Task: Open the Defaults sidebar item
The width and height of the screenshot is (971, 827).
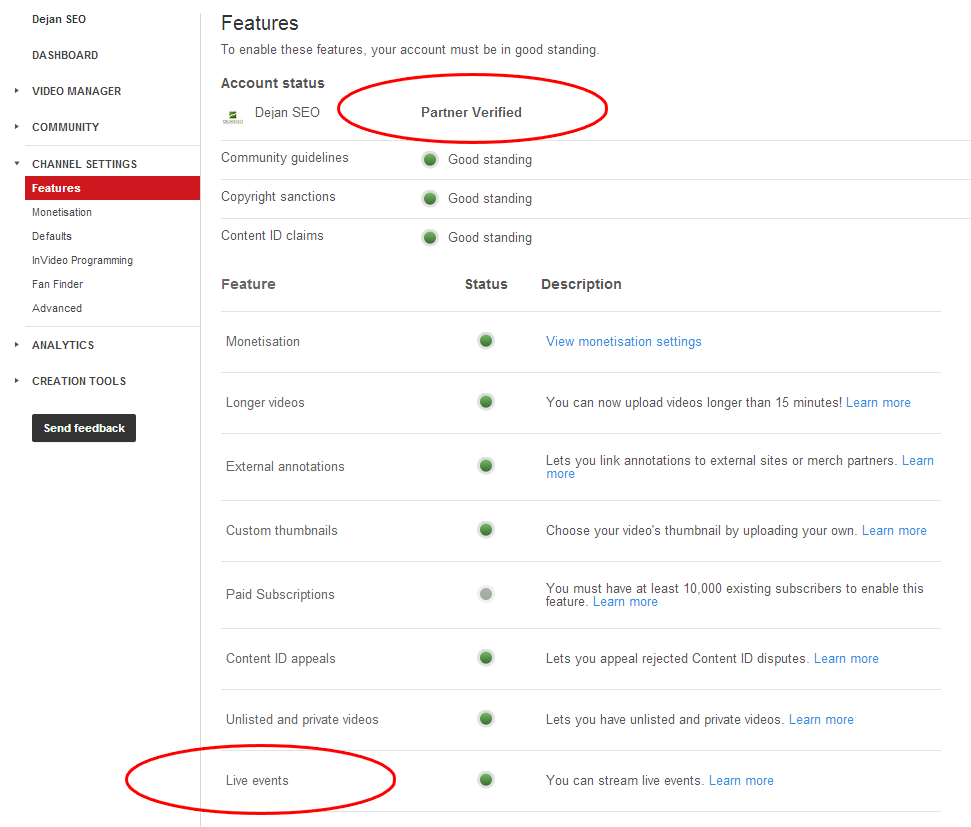Action: pos(52,236)
